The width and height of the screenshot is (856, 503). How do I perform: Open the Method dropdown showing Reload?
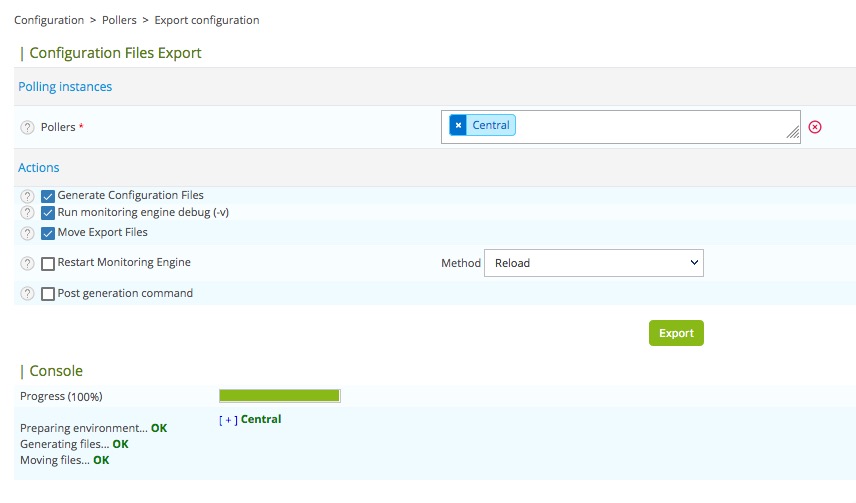coord(593,263)
